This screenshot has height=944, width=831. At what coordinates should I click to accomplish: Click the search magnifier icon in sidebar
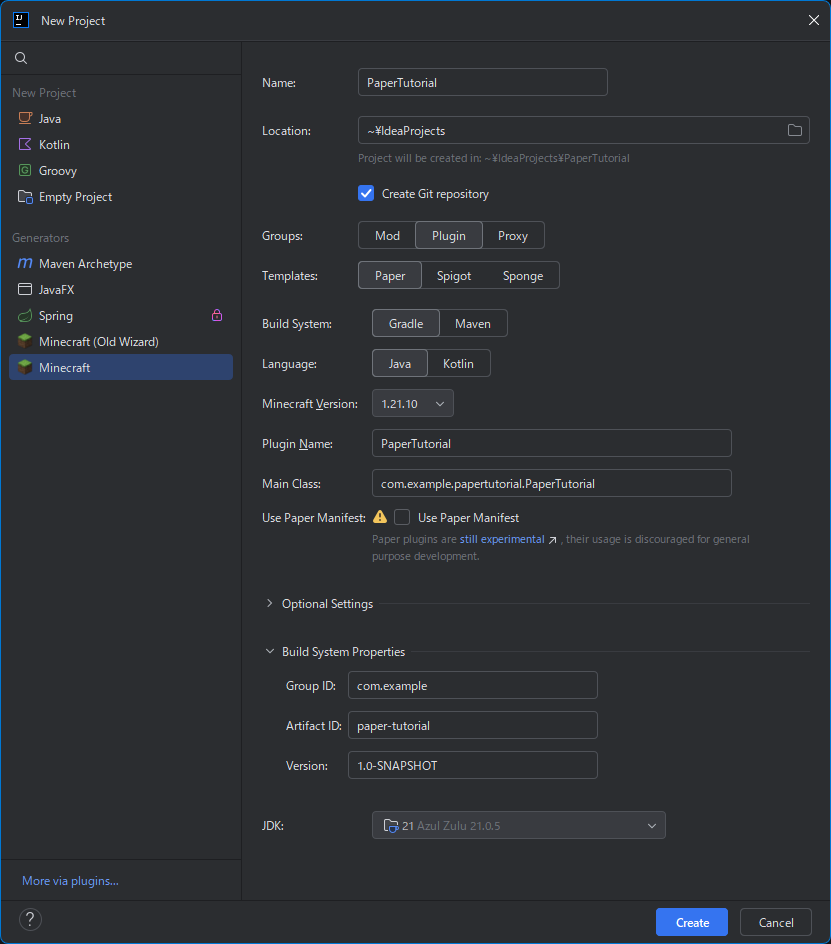tap(21, 58)
